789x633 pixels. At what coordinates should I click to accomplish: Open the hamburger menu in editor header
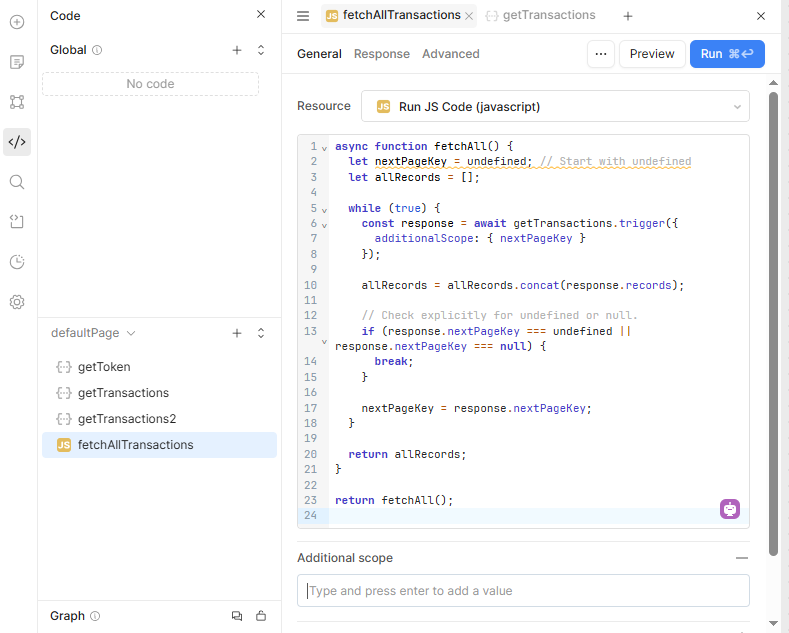tap(303, 16)
